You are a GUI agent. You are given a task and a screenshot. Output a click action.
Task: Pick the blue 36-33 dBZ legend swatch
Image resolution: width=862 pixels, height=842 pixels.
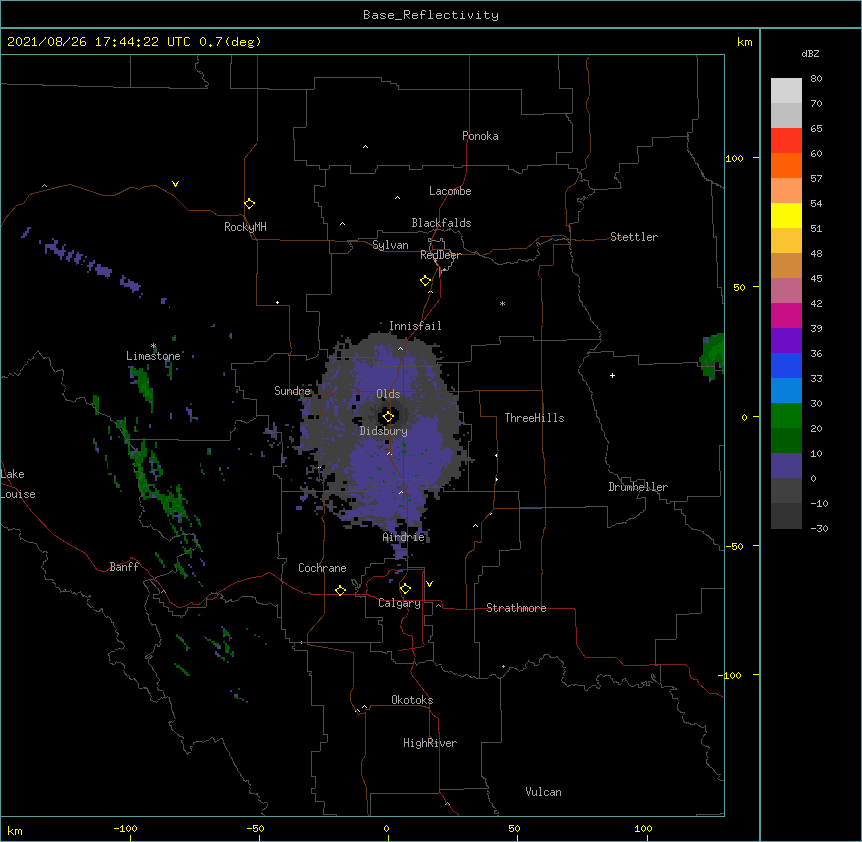click(x=786, y=365)
